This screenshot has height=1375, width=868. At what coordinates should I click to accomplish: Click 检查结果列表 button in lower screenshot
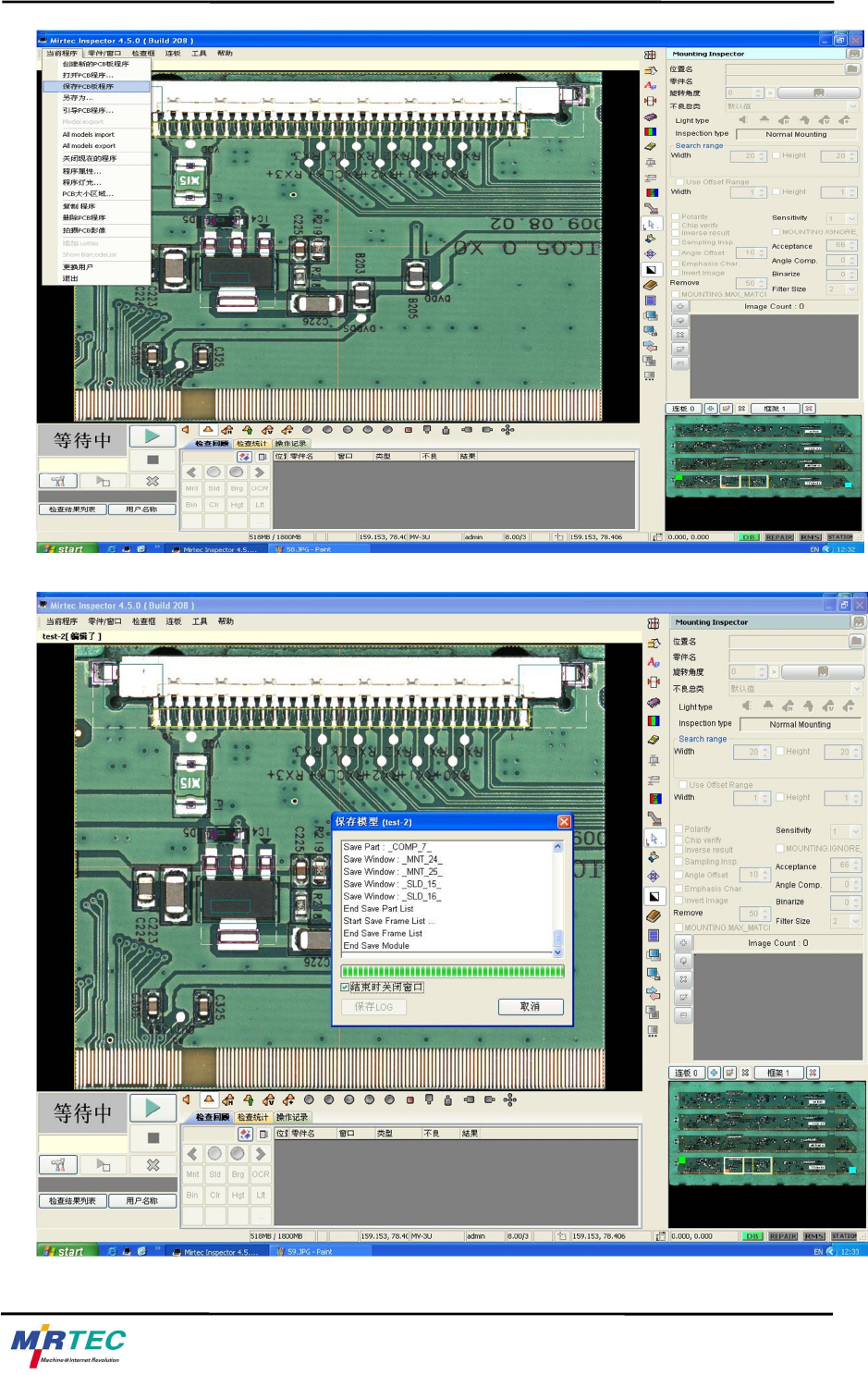point(72,1200)
